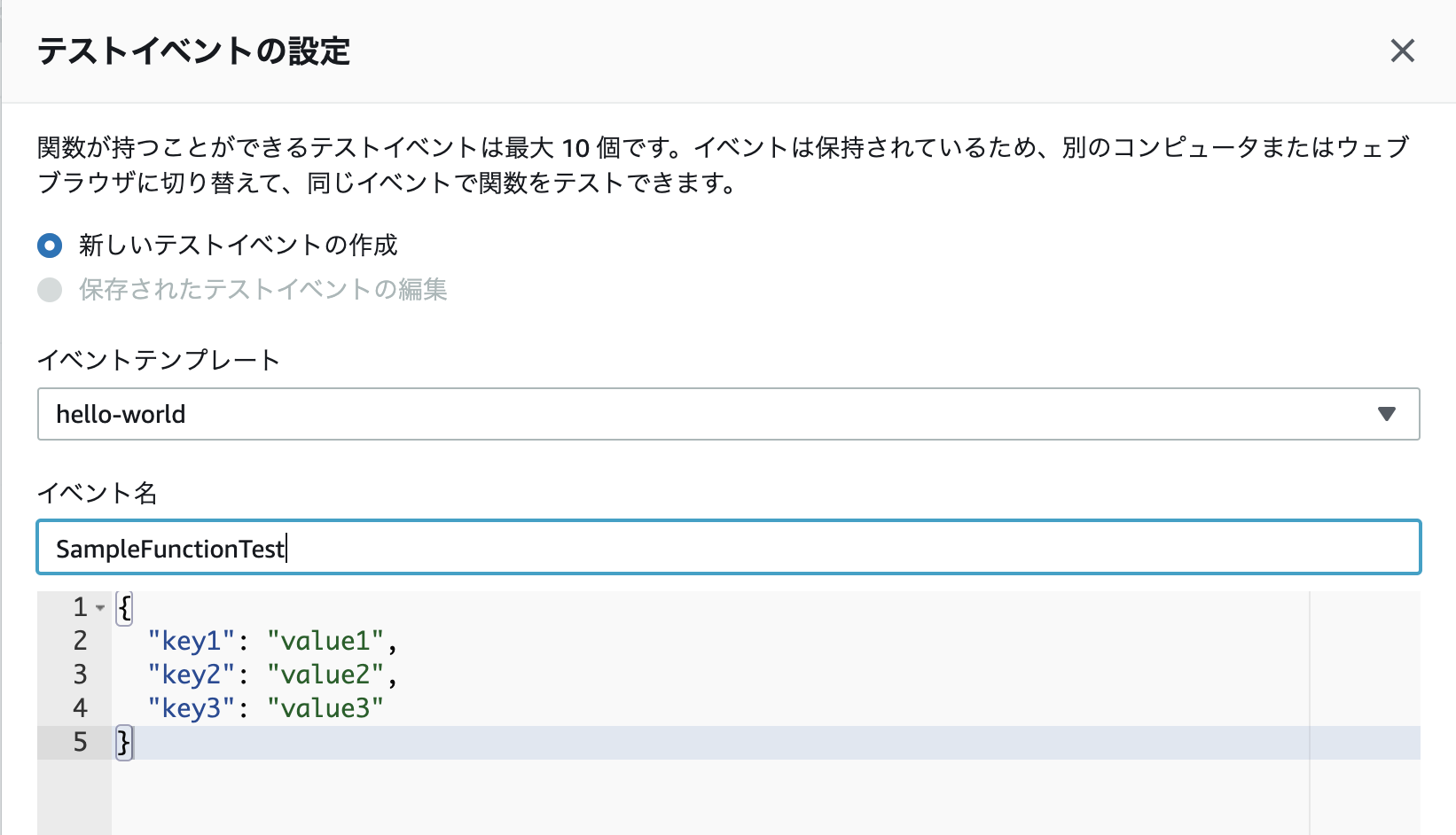Click the cursor position in the event name field
1456x835 pixels.
point(286,548)
